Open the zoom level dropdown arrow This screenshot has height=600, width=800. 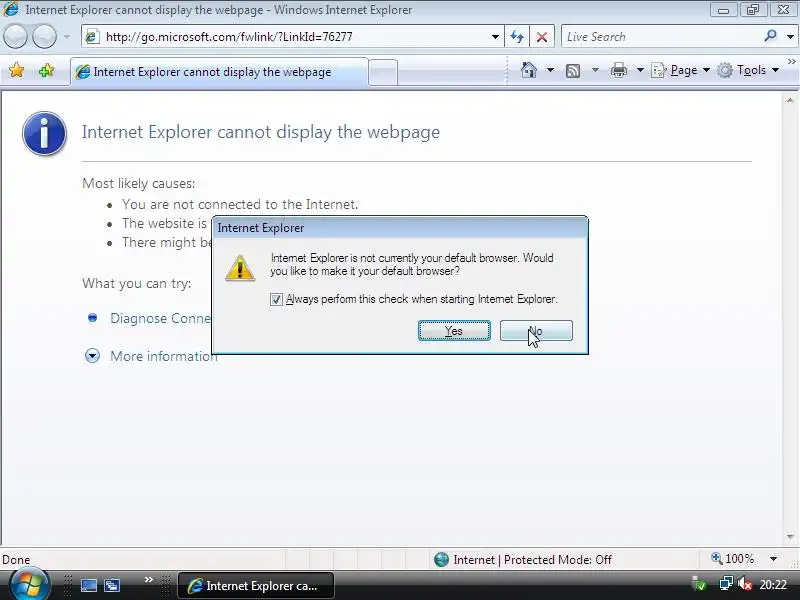click(x=773, y=559)
